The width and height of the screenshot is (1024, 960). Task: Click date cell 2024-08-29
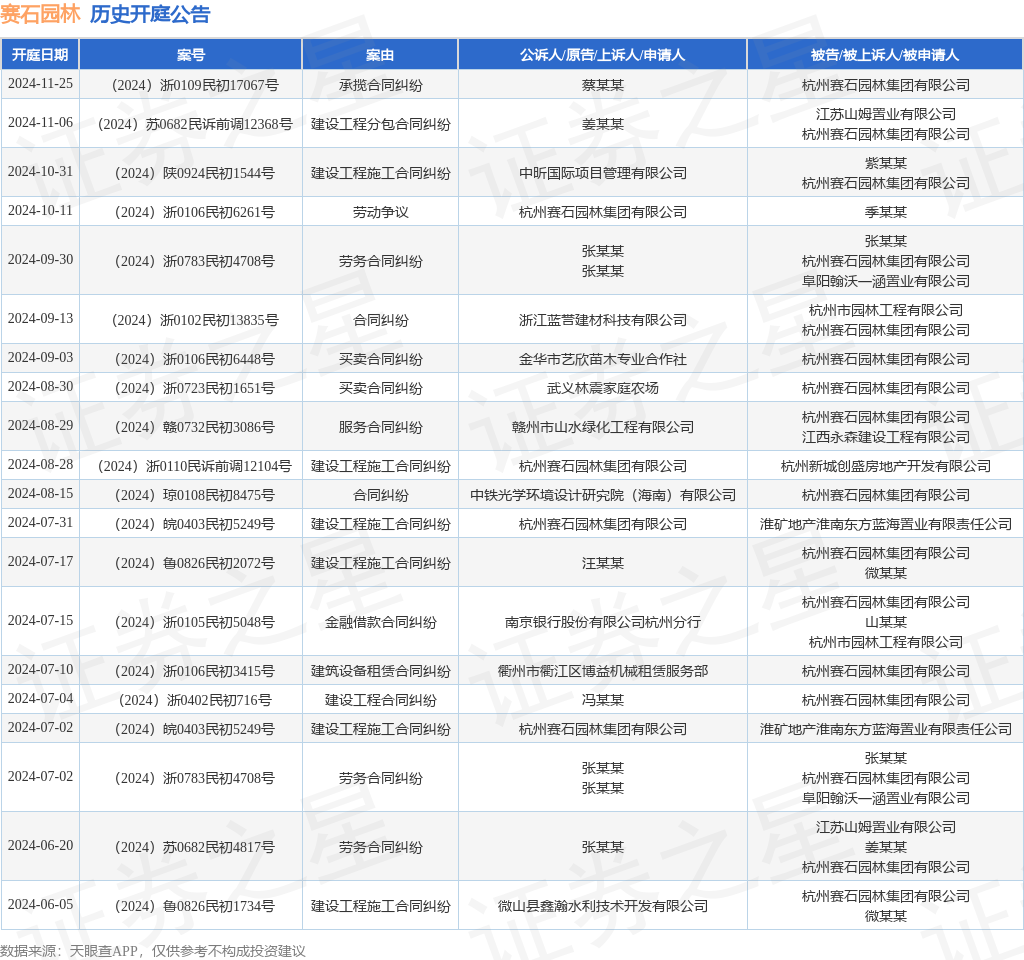pyautogui.click(x=40, y=425)
